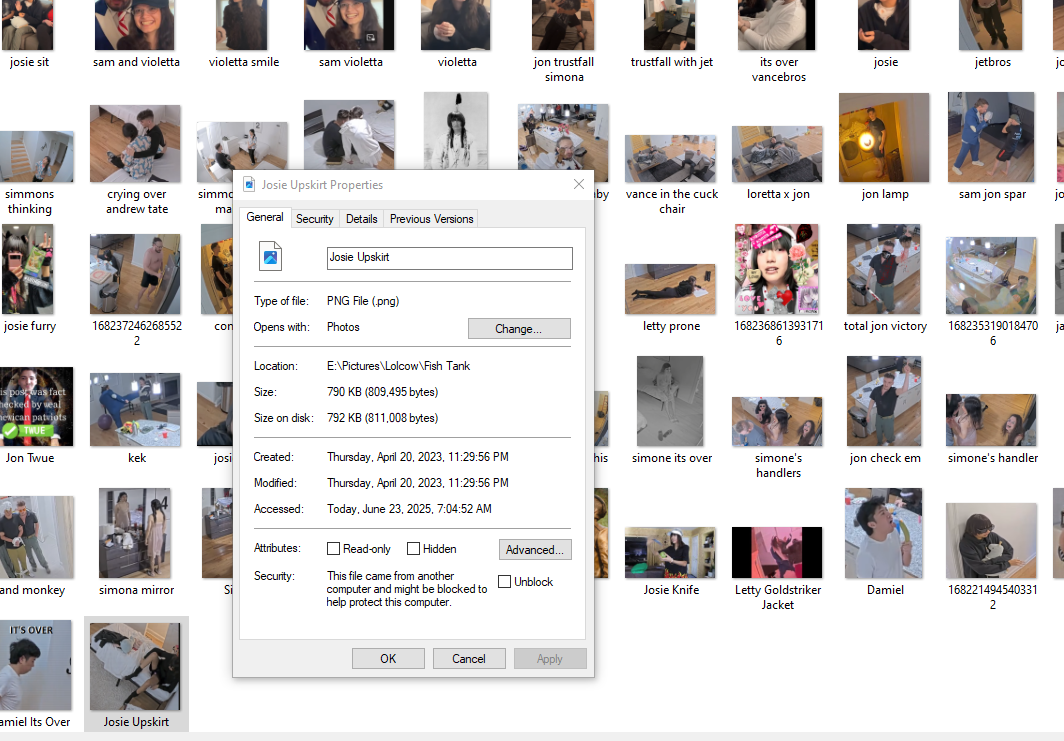The width and height of the screenshot is (1064, 741).
Task: Select the 'its over vancebros' thumbnail
Action: coord(777,25)
